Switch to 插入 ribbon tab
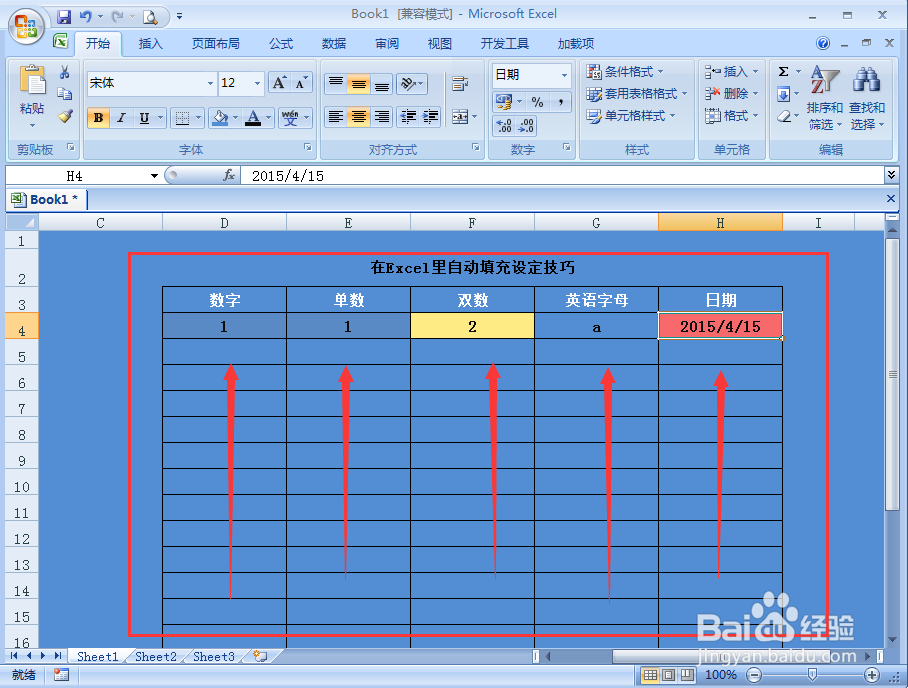The height and width of the screenshot is (688, 908). (x=151, y=43)
